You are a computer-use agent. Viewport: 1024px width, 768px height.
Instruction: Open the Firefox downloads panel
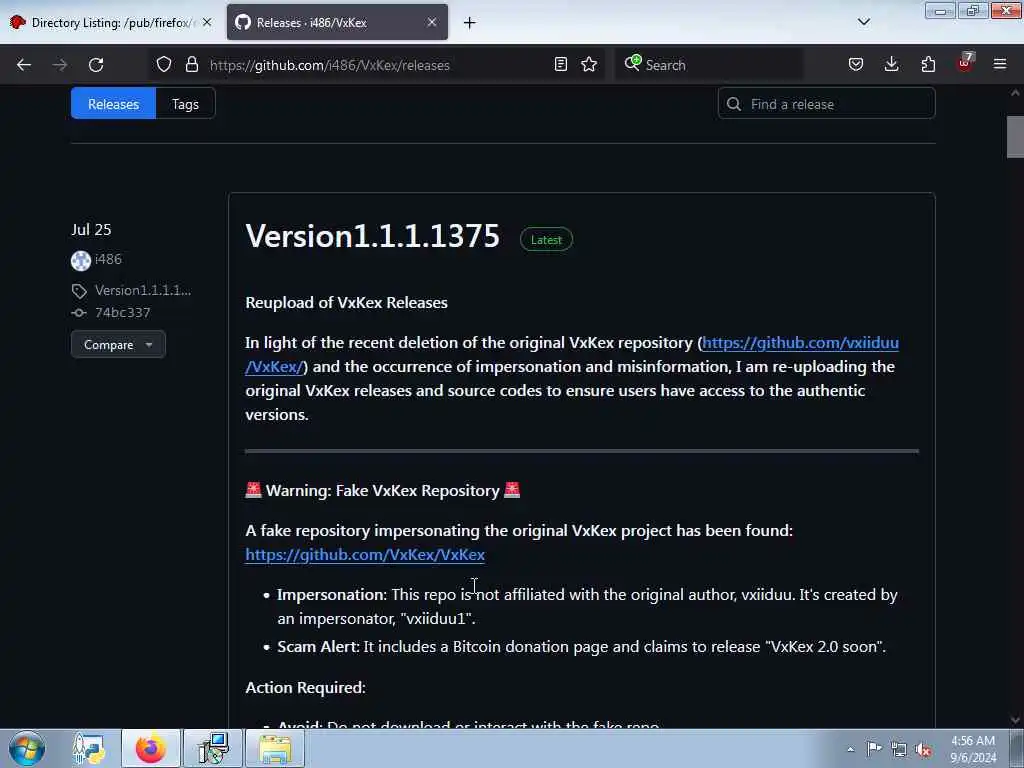[x=891, y=65]
